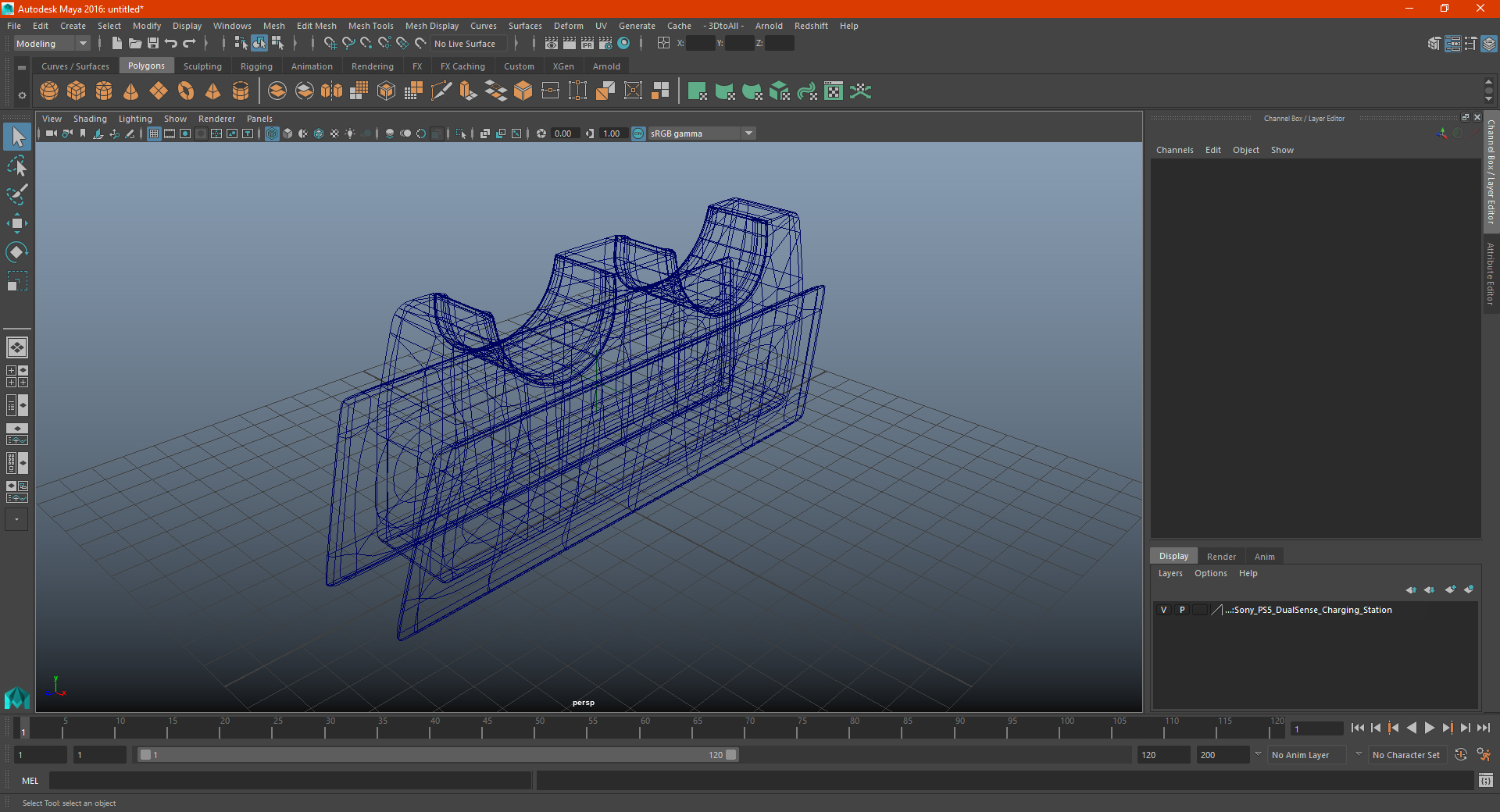The width and height of the screenshot is (1500, 812).
Task: Undo the last action
Action: [x=171, y=44]
